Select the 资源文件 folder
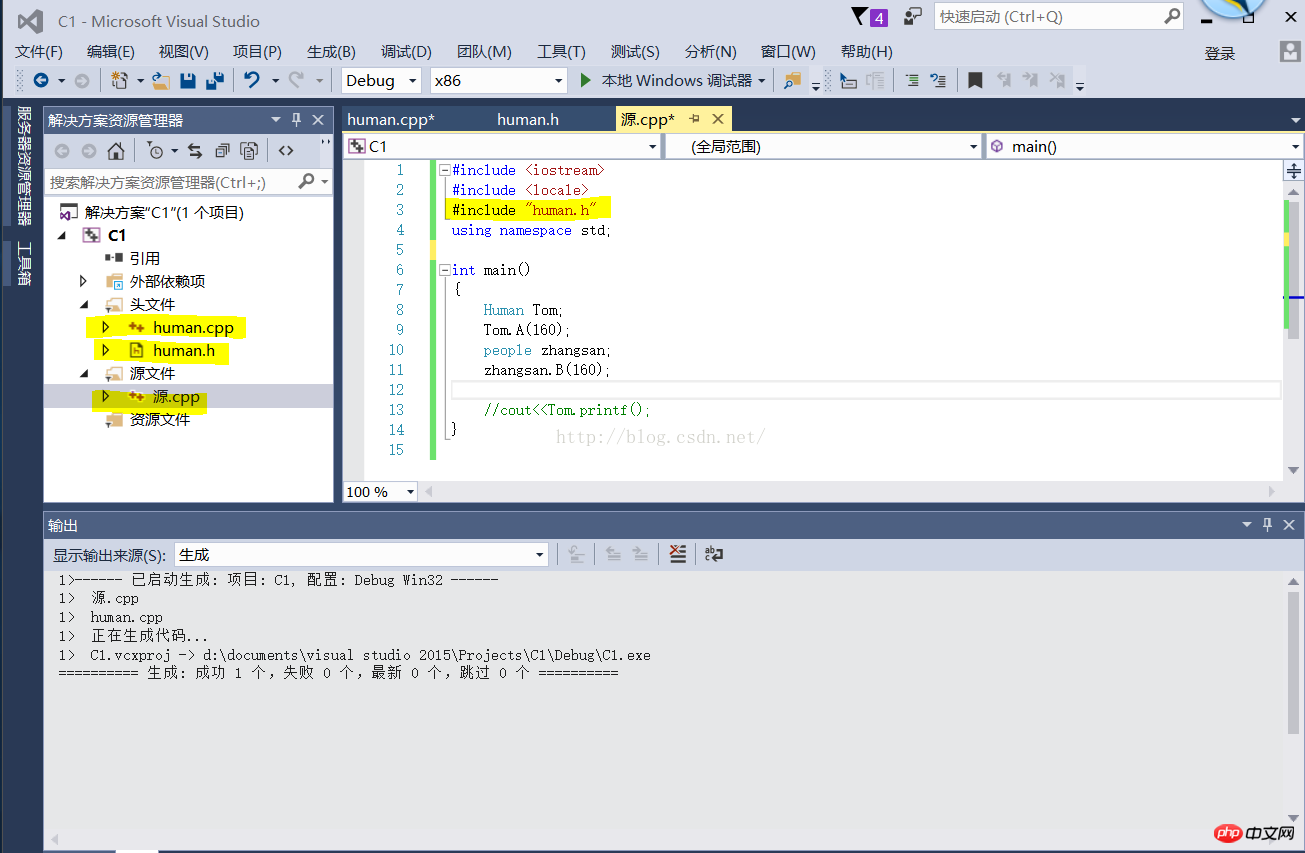The image size is (1305, 853). point(160,419)
